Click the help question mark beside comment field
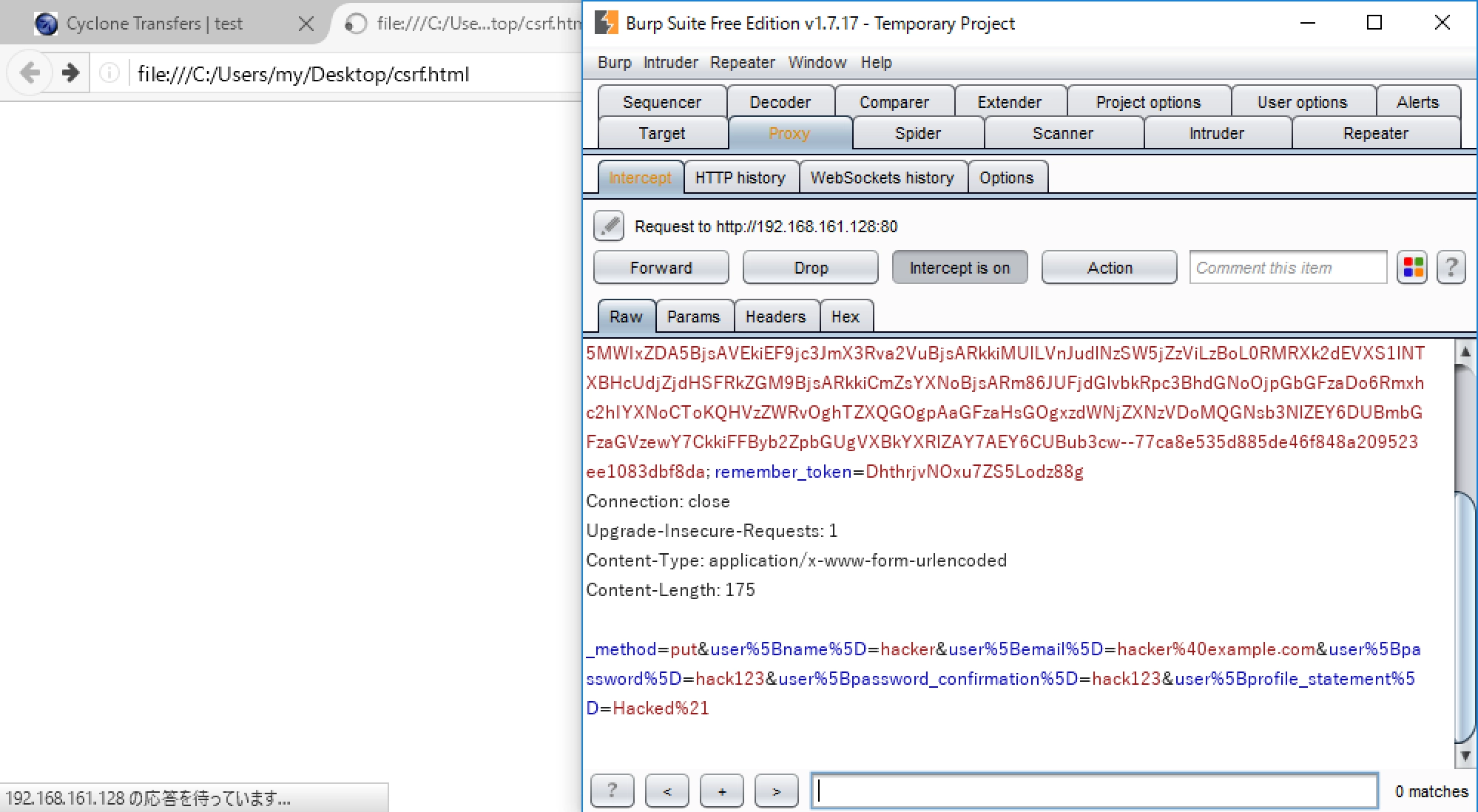The image size is (1478, 812). 1451,268
